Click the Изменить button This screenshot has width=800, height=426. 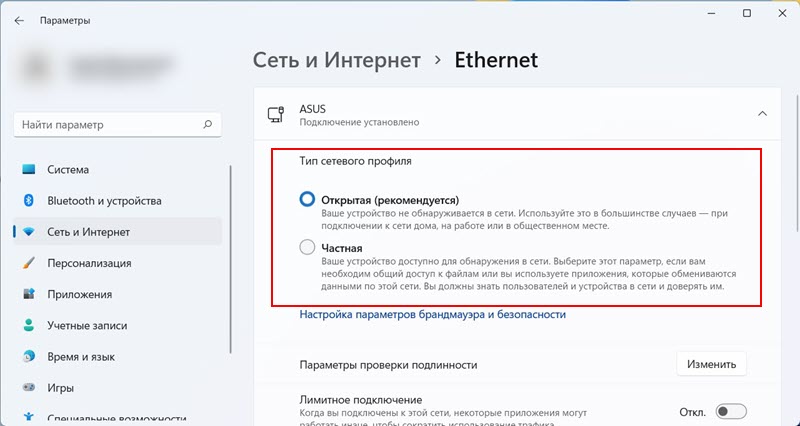[x=711, y=365]
